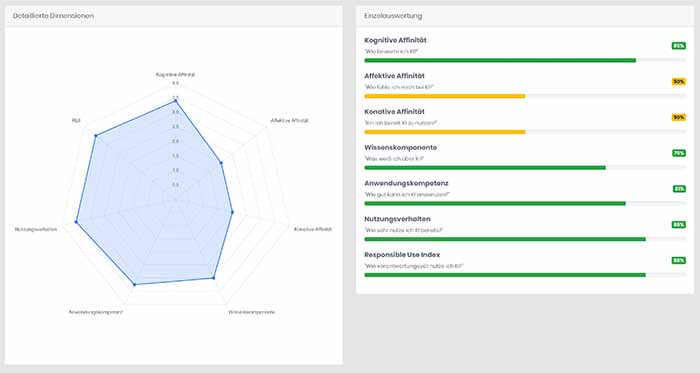Viewport: 700px width, 373px height.
Task: Click the 1.0 radar scale tick label
Action: click(x=175, y=170)
